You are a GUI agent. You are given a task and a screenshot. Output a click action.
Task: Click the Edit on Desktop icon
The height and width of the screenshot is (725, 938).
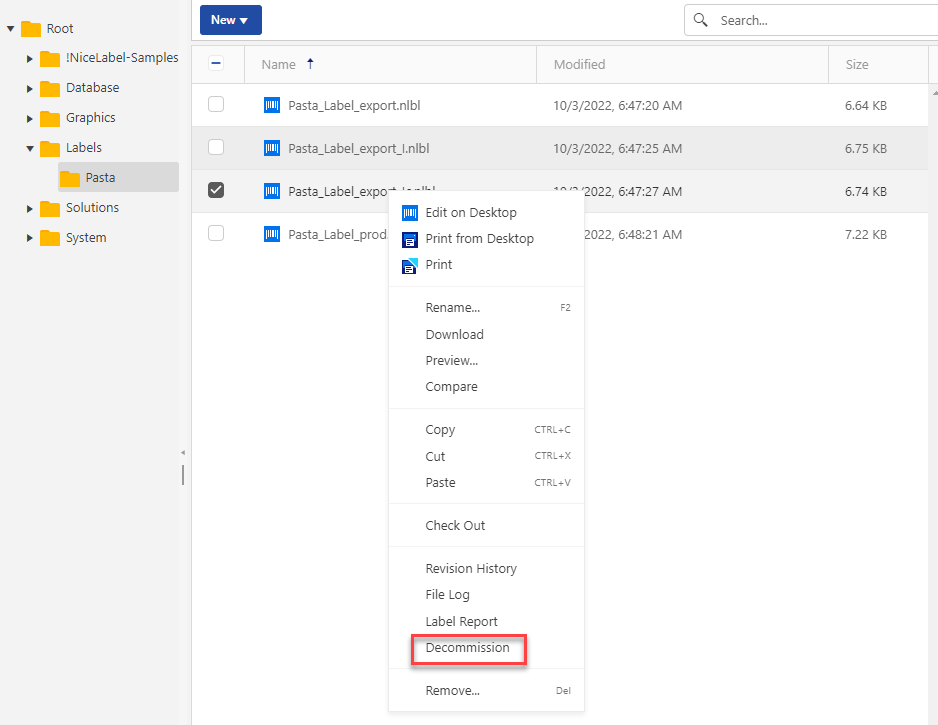pos(409,213)
